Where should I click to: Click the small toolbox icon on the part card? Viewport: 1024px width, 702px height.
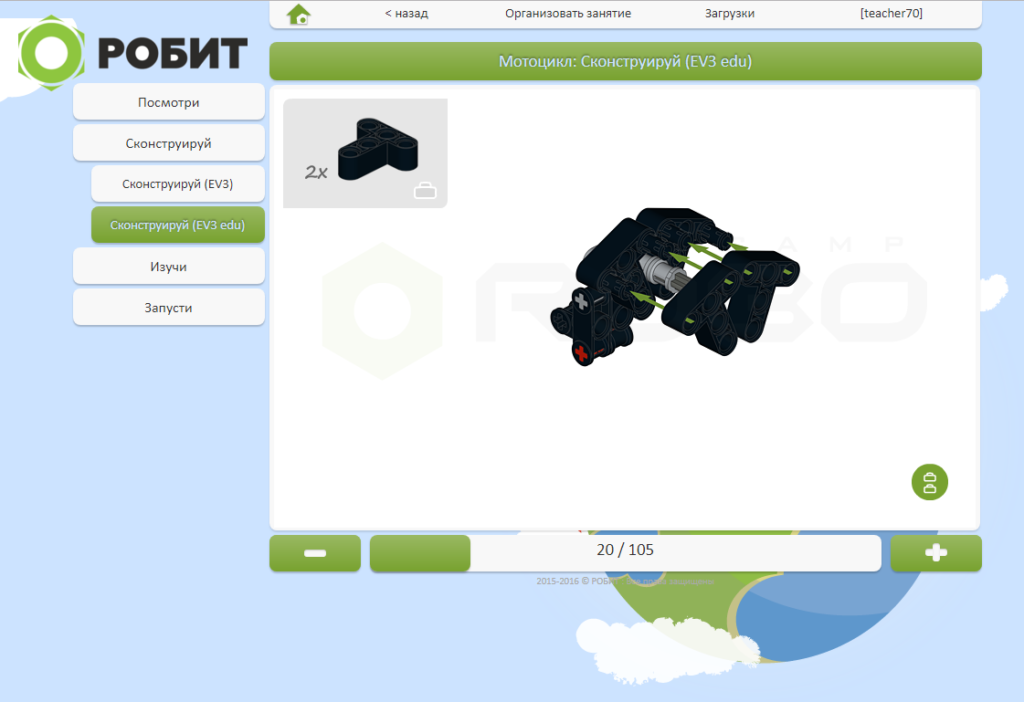pos(425,191)
